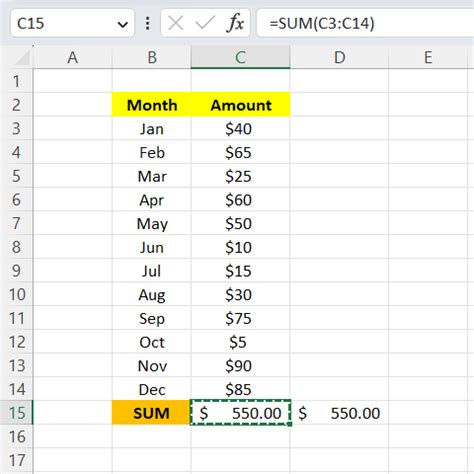This screenshot has width=474, height=474.
Task: Select the $30 amount cell
Action: click(x=240, y=294)
